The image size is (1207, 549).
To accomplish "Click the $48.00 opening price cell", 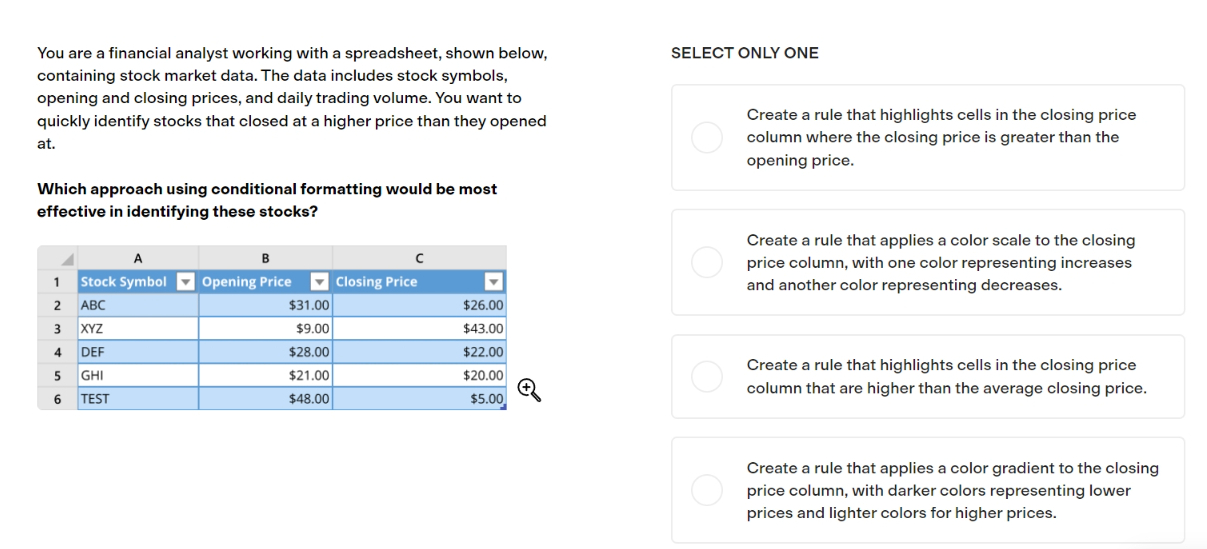I will pyautogui.click(x=265, y=398).
